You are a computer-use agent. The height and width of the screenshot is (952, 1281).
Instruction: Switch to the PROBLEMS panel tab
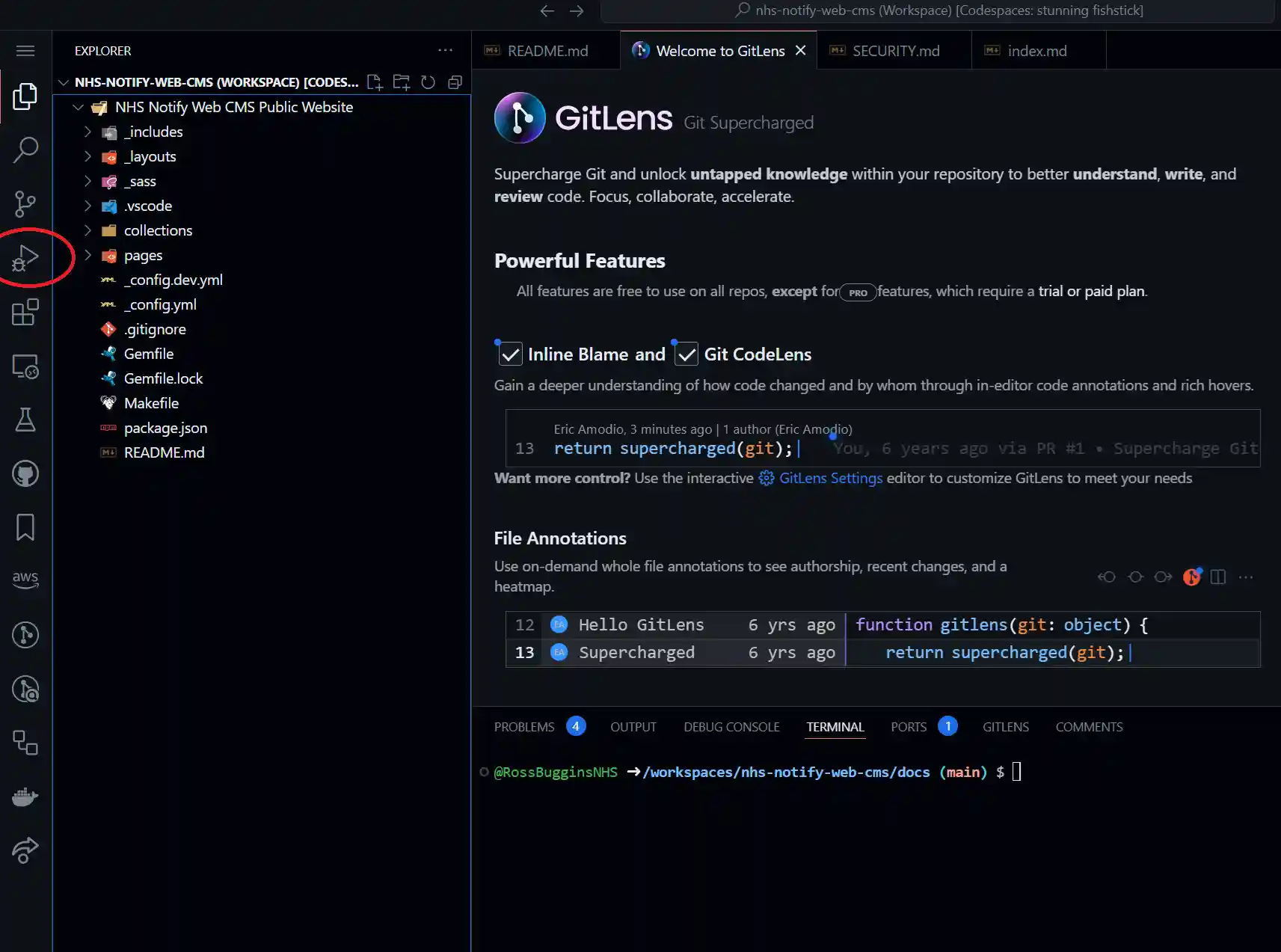click(x=524, y=726)
